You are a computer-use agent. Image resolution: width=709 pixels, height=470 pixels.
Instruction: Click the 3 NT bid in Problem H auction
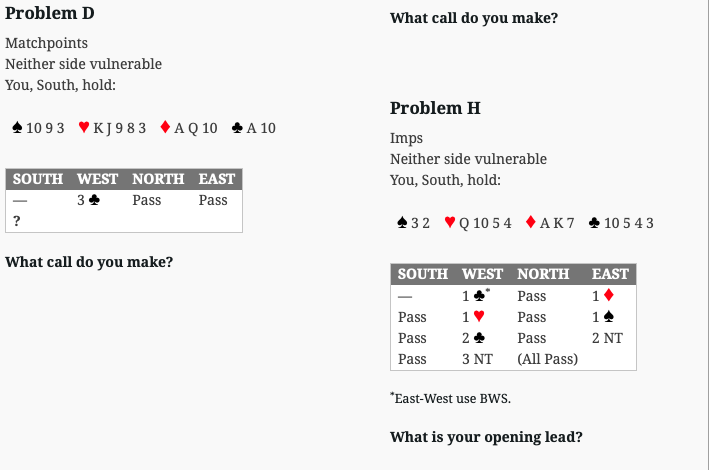click(x=477, y=359)
